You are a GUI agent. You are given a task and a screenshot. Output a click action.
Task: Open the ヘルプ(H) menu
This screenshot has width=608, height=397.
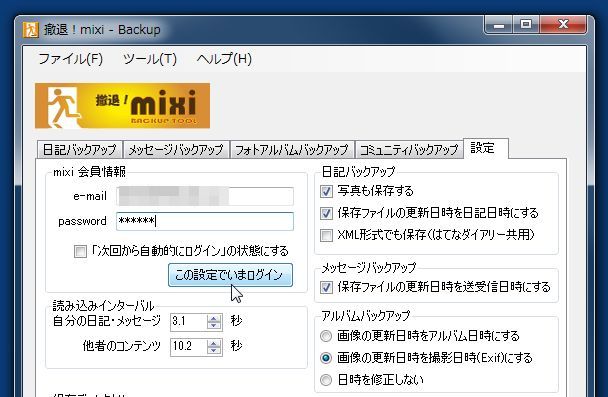click(x=224, y=59)
